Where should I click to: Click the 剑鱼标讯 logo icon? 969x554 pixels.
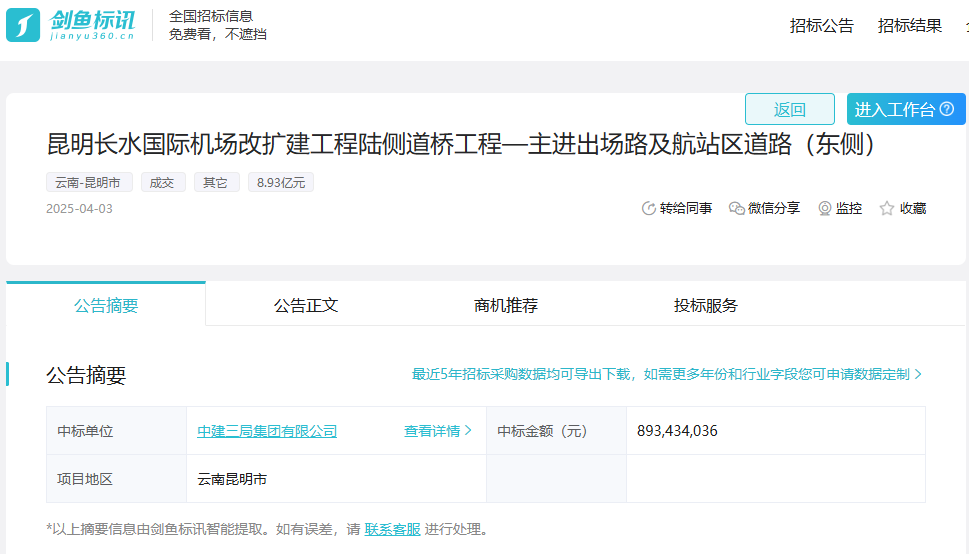(23, 25)
